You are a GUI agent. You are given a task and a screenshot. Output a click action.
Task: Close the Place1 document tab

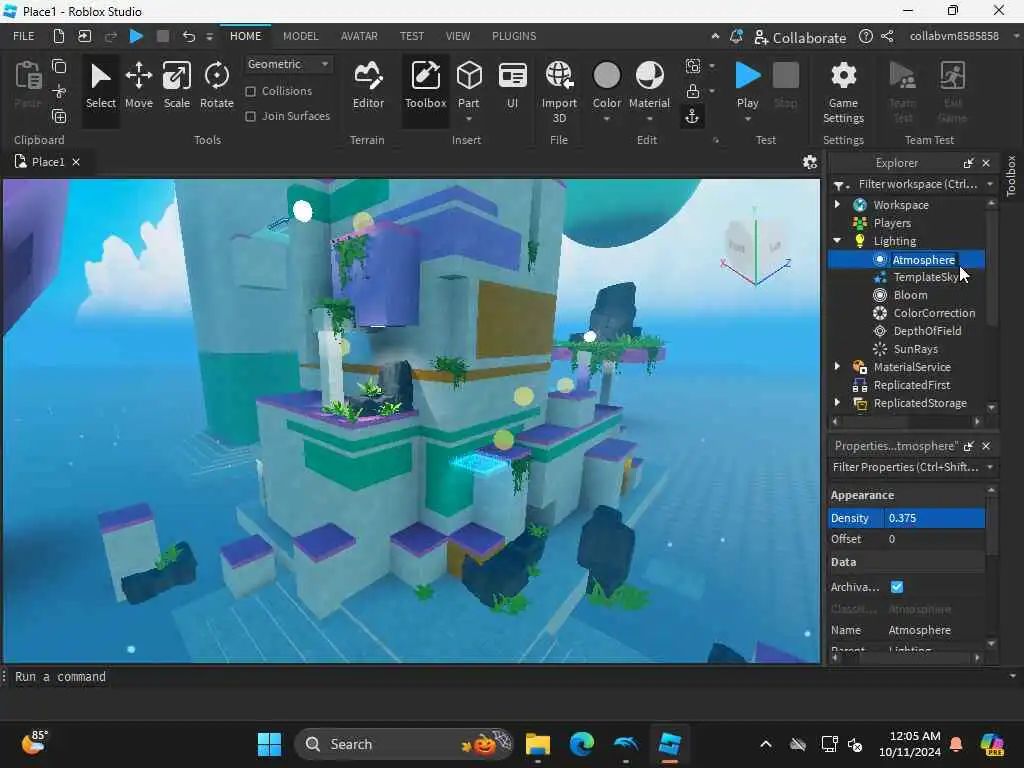click(x=76, y=162)
